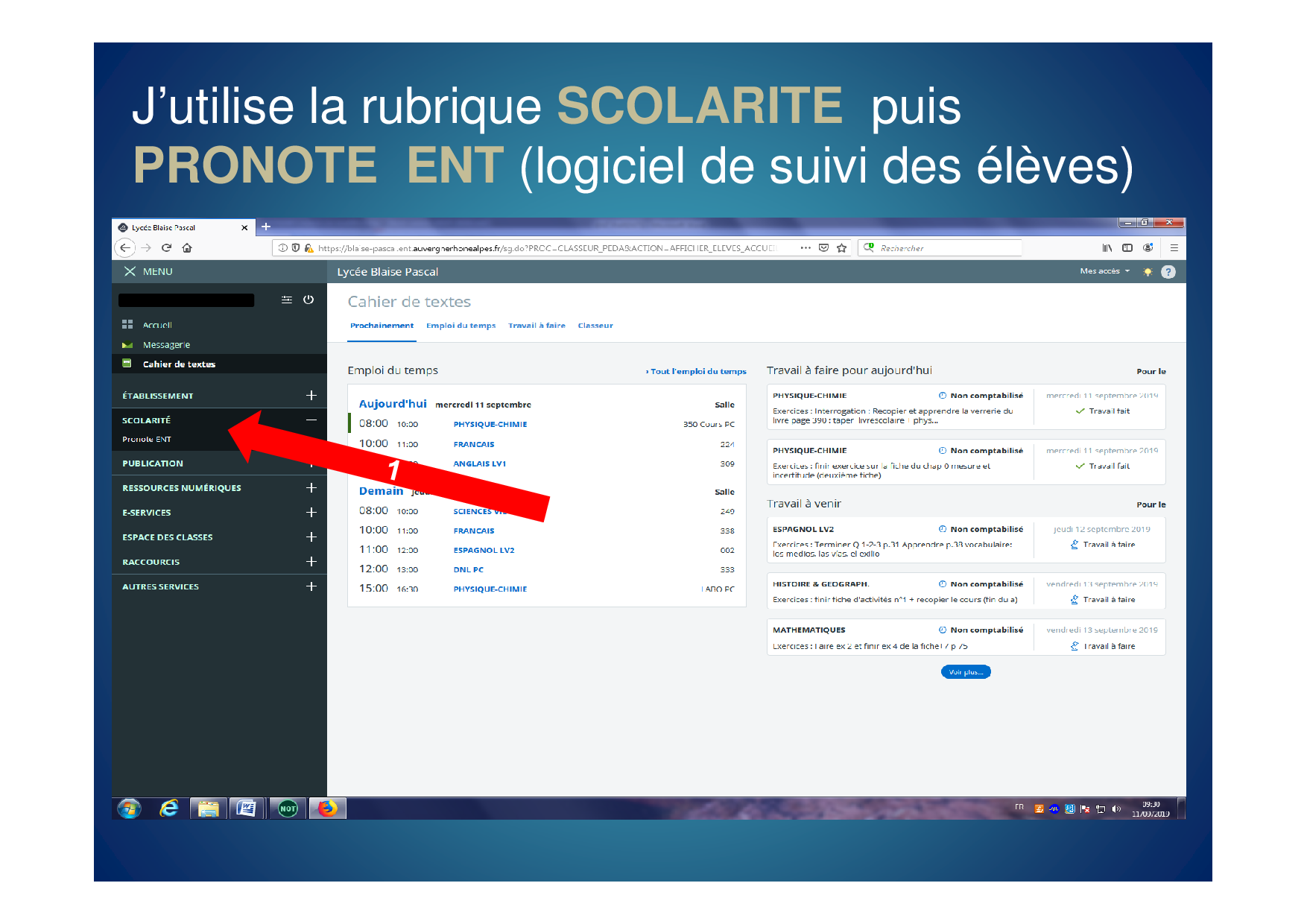Open Tout l'emploi du temps link
The width and height of the screenshot is (1307, 924).
pyautogui.click(x=696, y=371)
